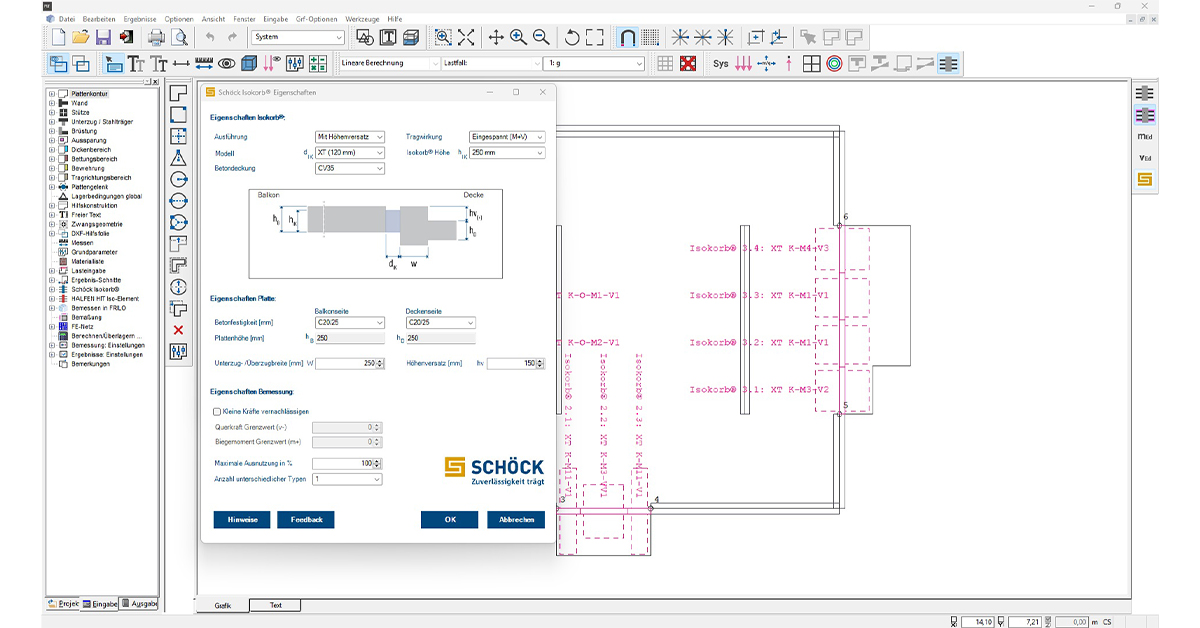
Task: Click the triangle outline icon in side toolbar
Action: [179, 158]
